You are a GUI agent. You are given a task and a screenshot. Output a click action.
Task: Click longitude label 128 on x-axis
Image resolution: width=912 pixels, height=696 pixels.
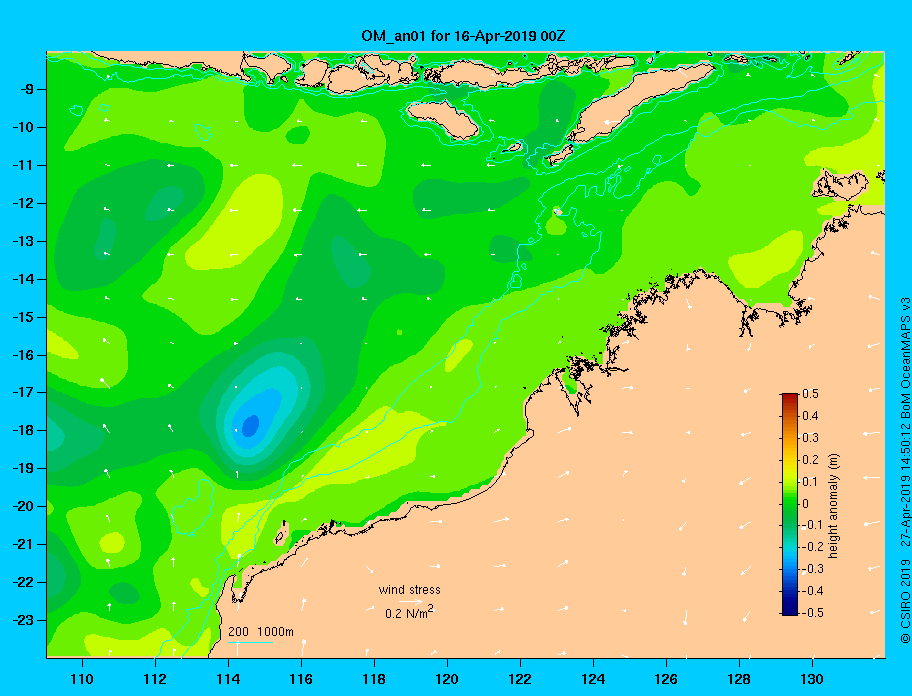pyautogui.click(x=739, y=679)
